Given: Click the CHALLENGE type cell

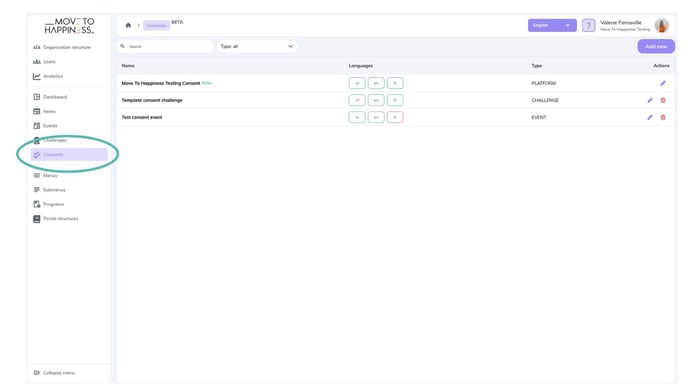Looking at the screenshot, I should tap(545, 100).
